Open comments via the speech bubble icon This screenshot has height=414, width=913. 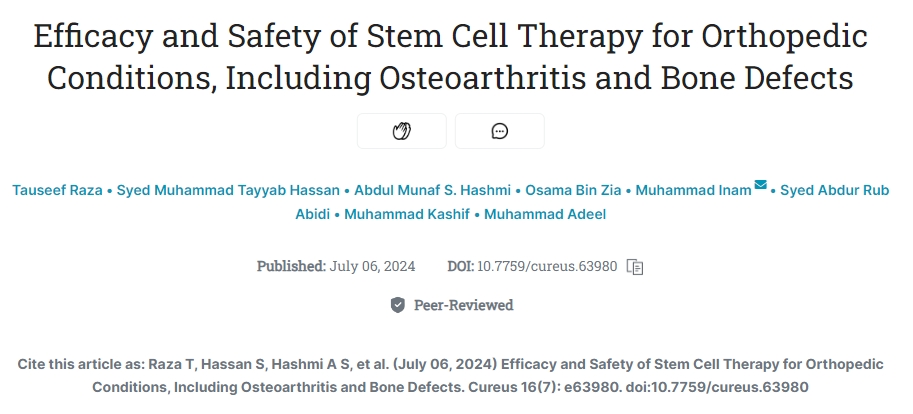click(x=499, y=131)
